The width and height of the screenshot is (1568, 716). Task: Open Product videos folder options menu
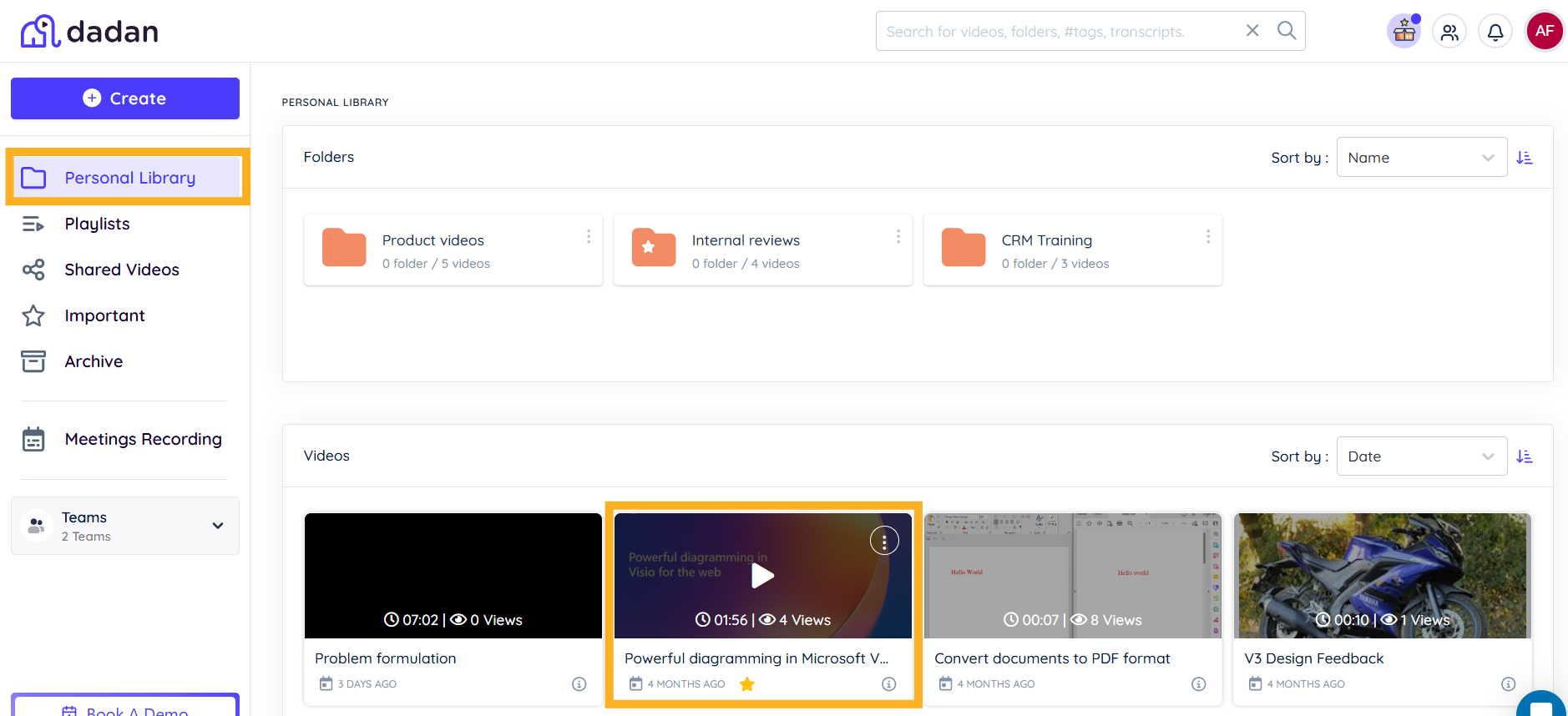pyautogui.click(x=589, y=237)
